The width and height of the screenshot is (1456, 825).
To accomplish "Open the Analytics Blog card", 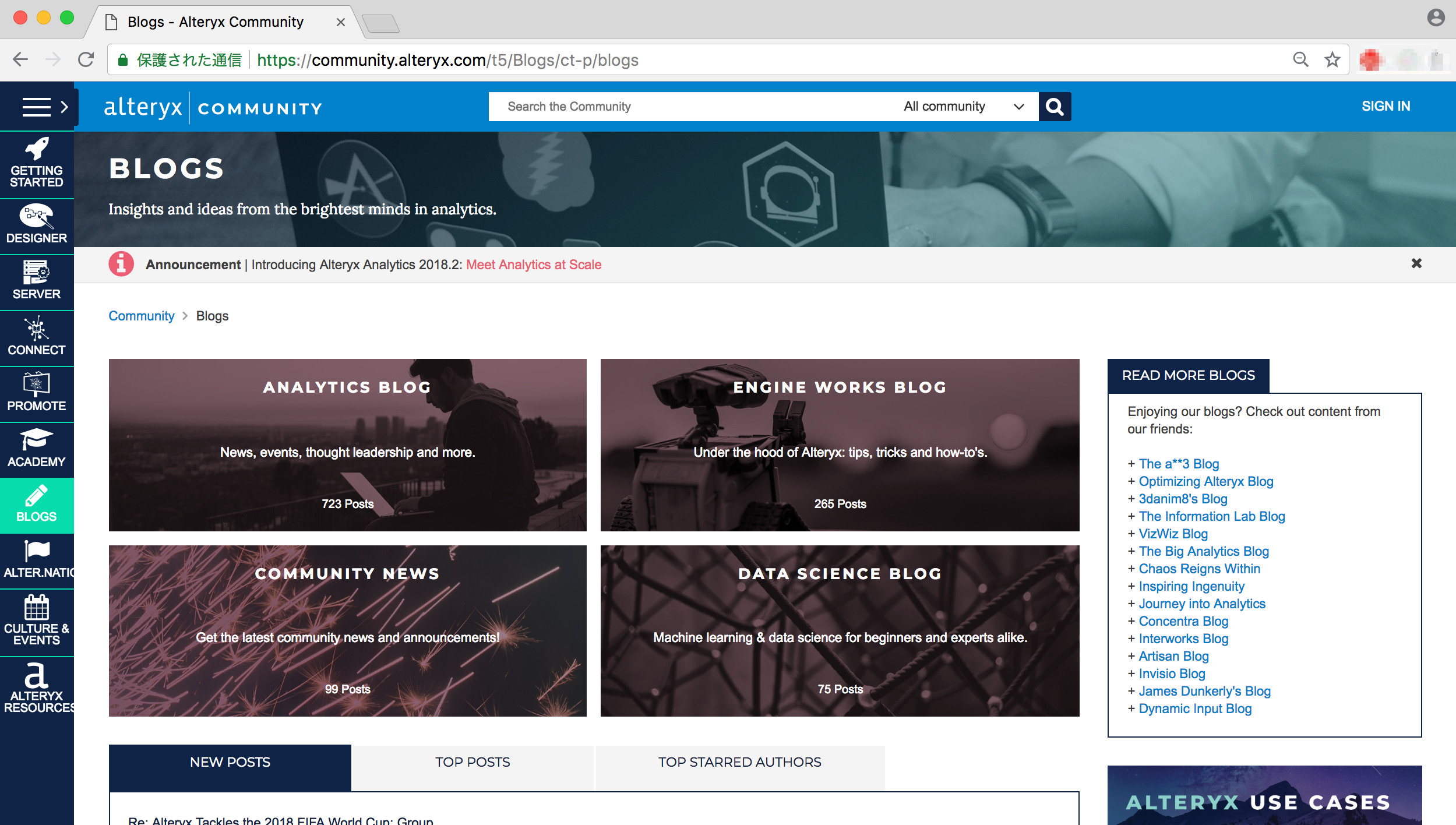I will point(347,445).
